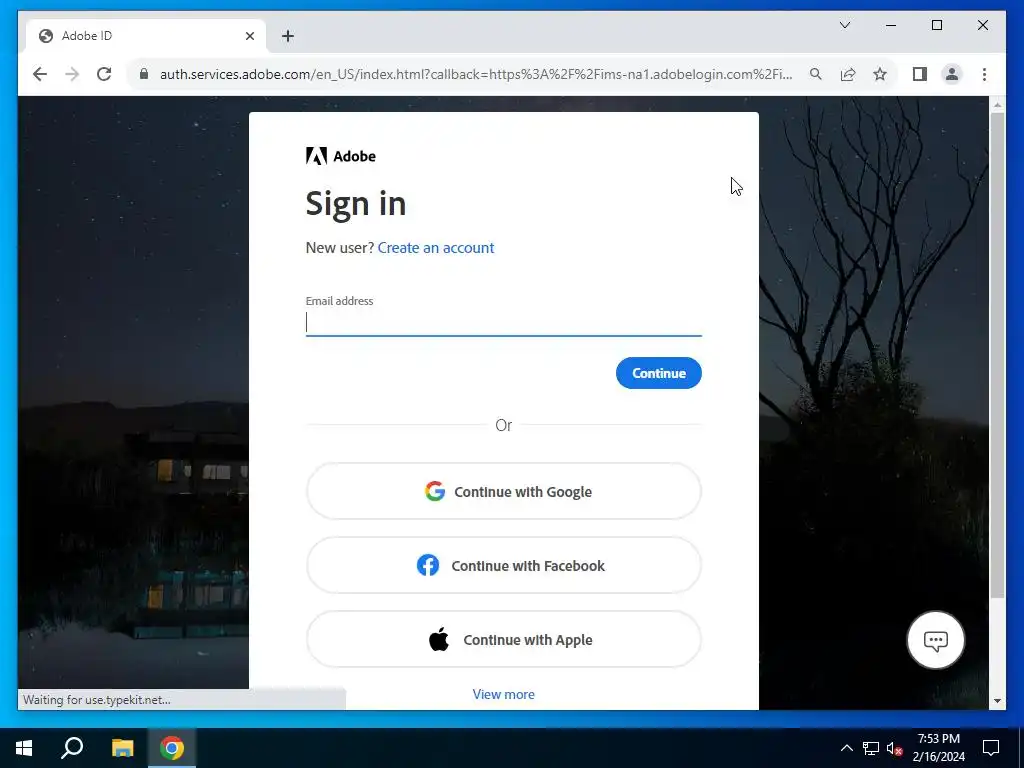Click the page scrollbar up arrow
1024x768 pixels.
997,104
